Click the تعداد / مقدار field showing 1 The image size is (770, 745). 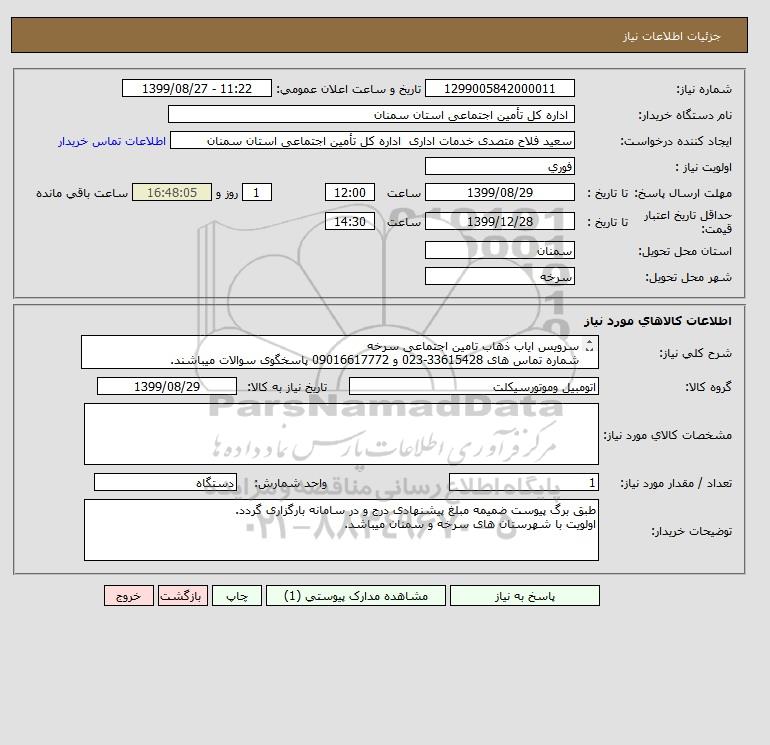(x=524, y=483)
